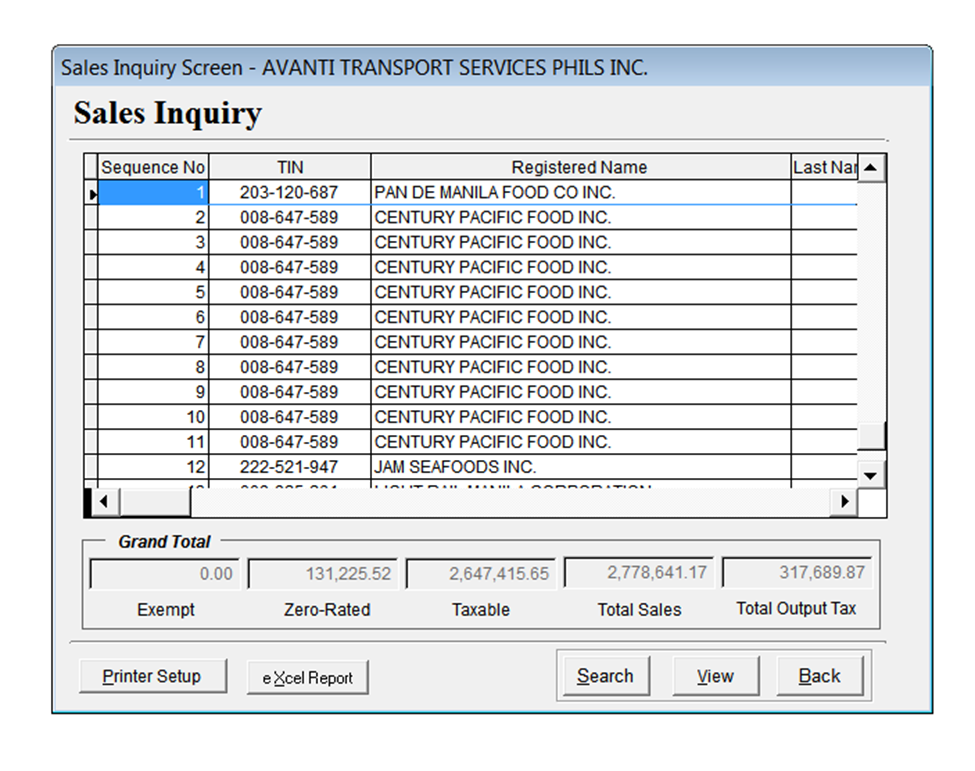Click sequence number 8 cell

coord(153,367)
